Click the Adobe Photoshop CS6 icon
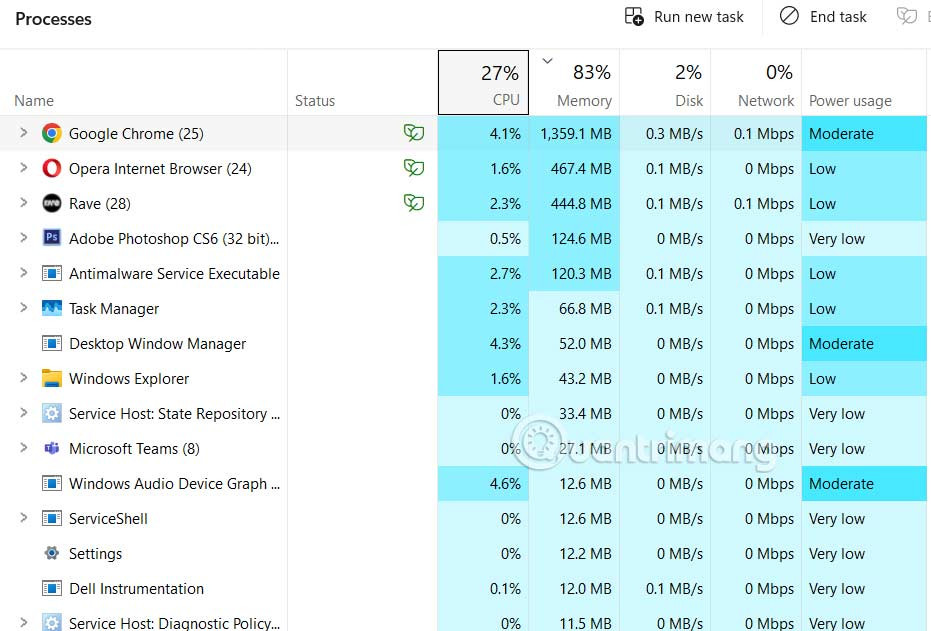Image resolution: width=931 pixels, height=631 pixels. click(x=51, y=238)
